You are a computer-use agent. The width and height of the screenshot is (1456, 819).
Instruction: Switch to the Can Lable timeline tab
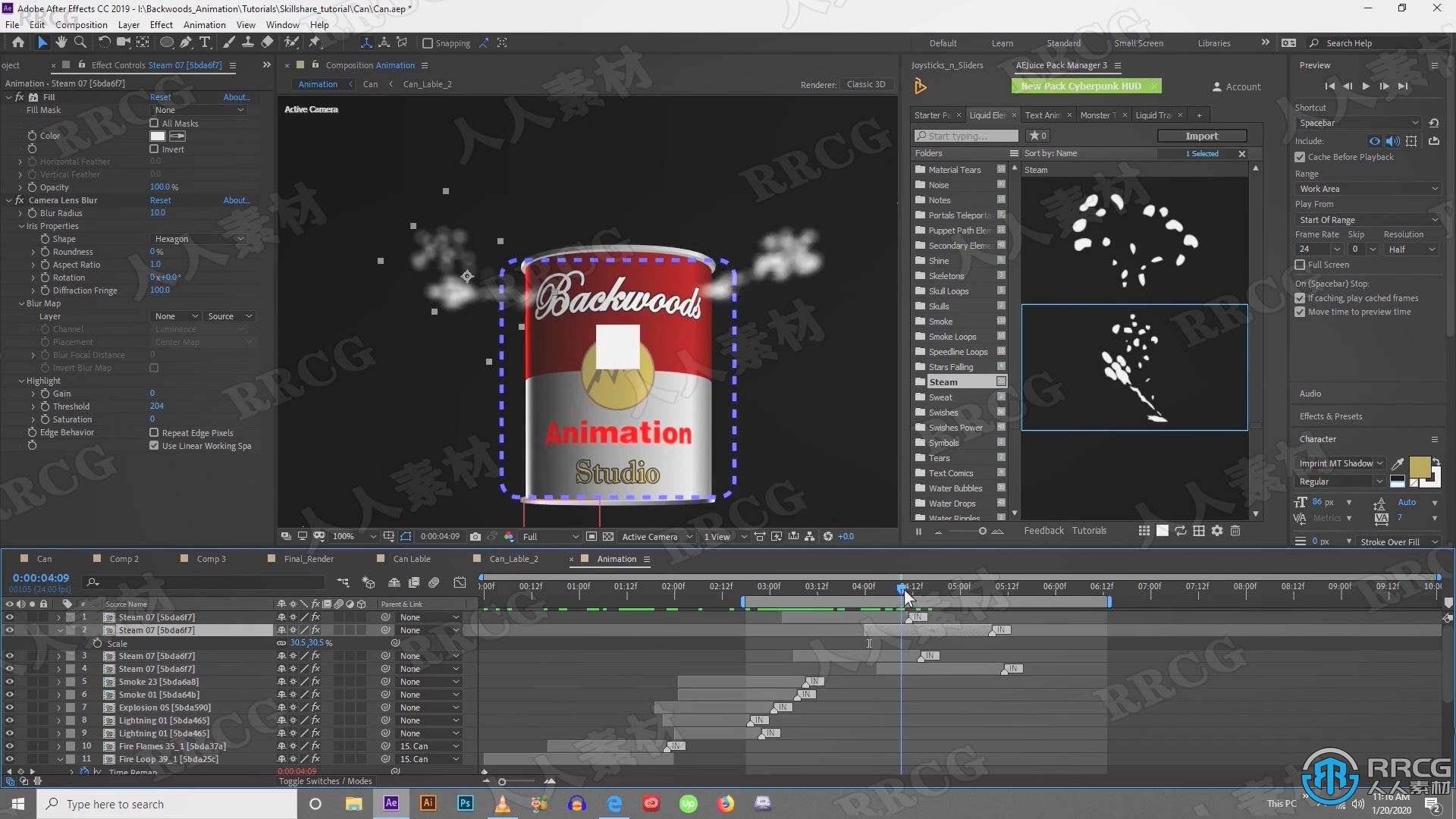click(x=412, y=559)
